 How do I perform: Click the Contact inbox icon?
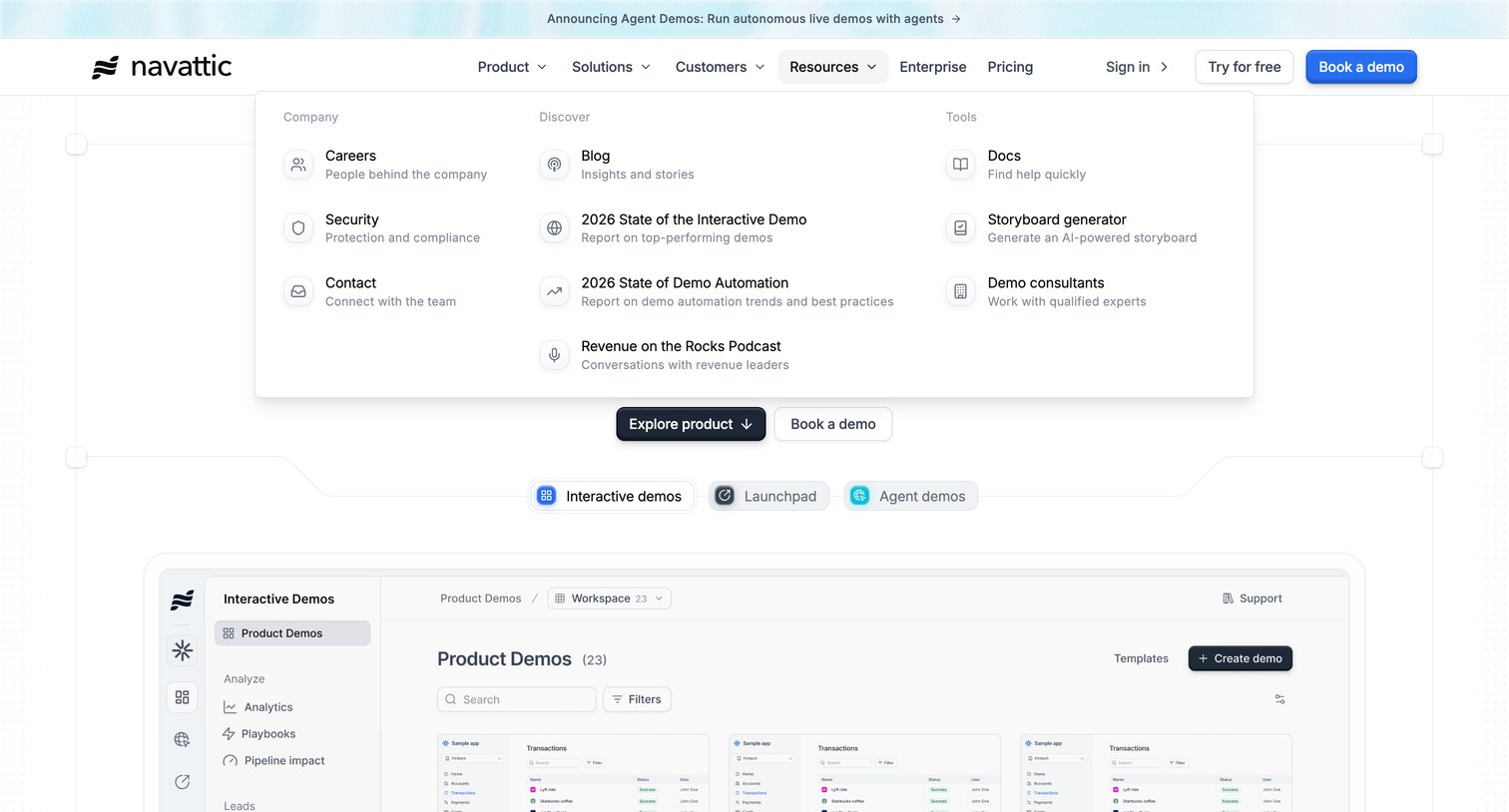(298, 292)
